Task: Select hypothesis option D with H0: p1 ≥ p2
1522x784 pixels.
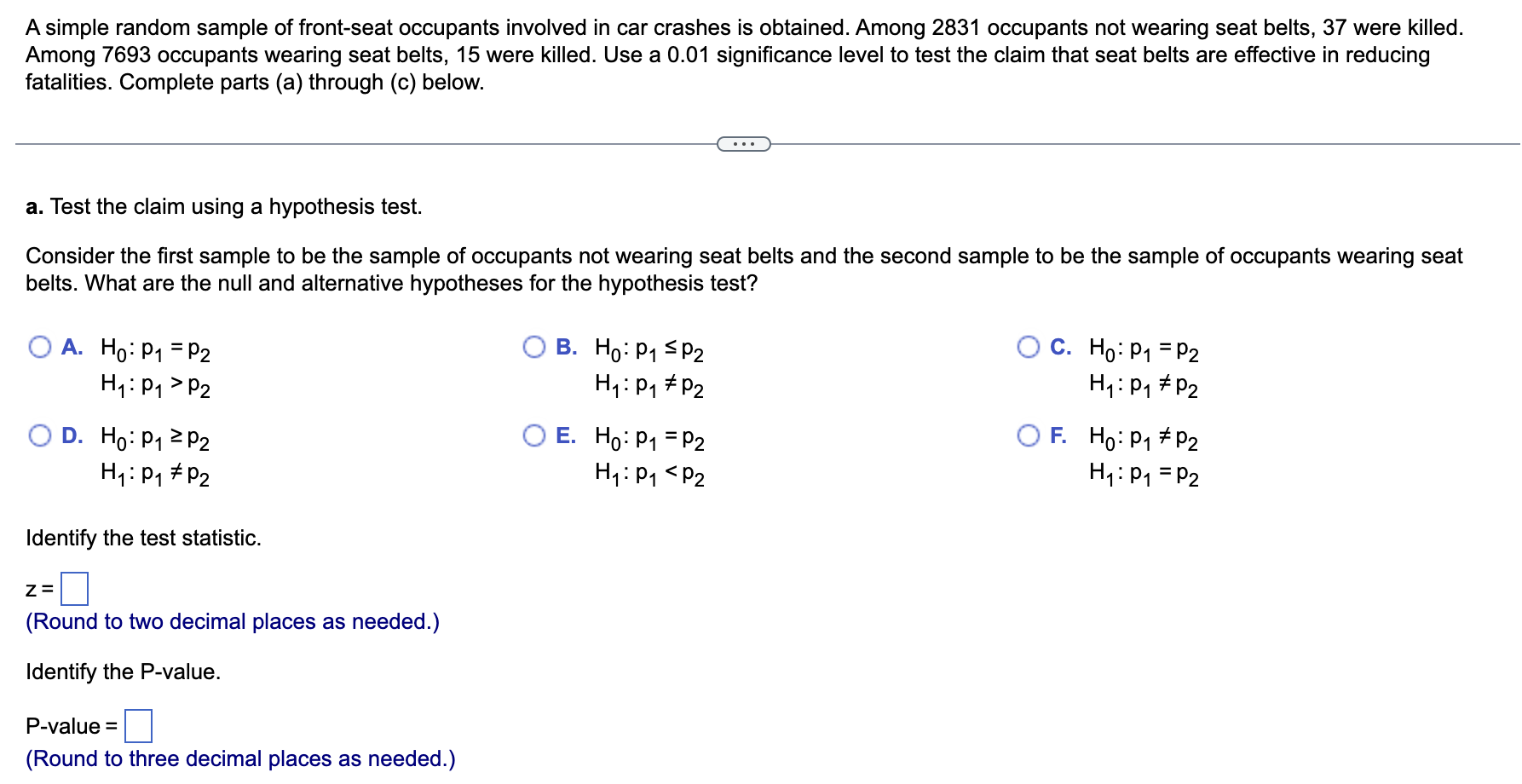Action: click(38, 435)
